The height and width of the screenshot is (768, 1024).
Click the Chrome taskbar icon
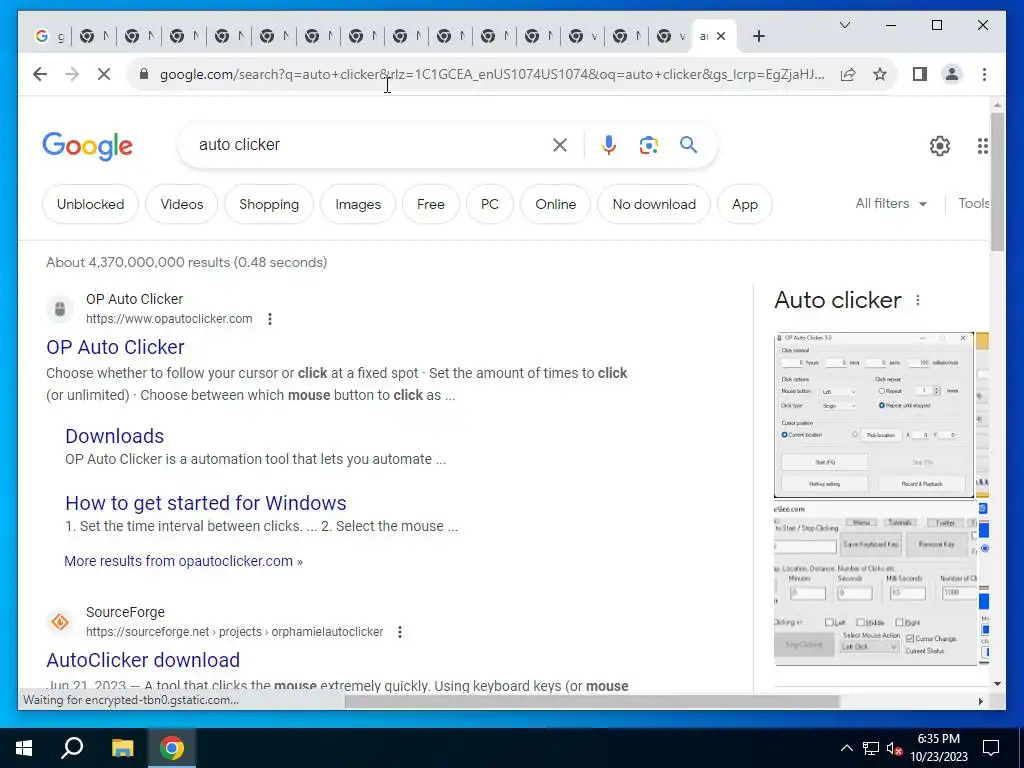tap(172, 748)
